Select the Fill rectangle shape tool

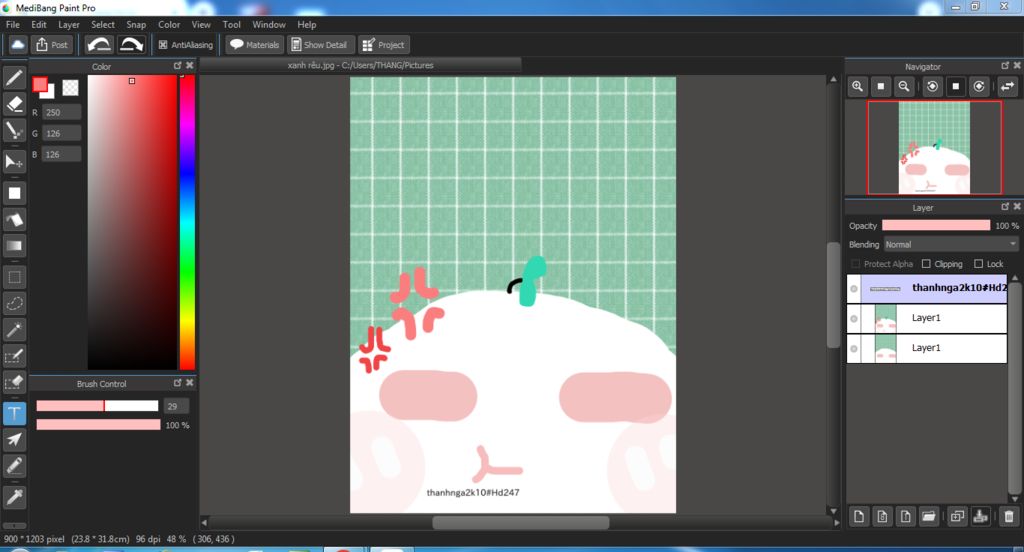click(14, 193)
